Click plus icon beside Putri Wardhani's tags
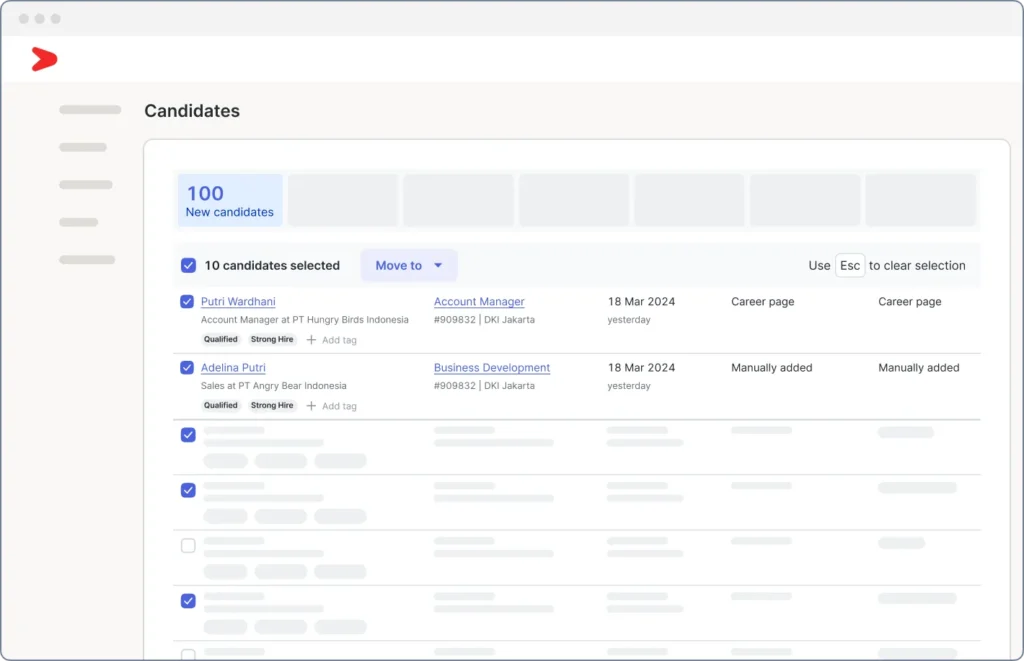The width and height of the screenshot is (1024, 661). (x=311, y=340)
